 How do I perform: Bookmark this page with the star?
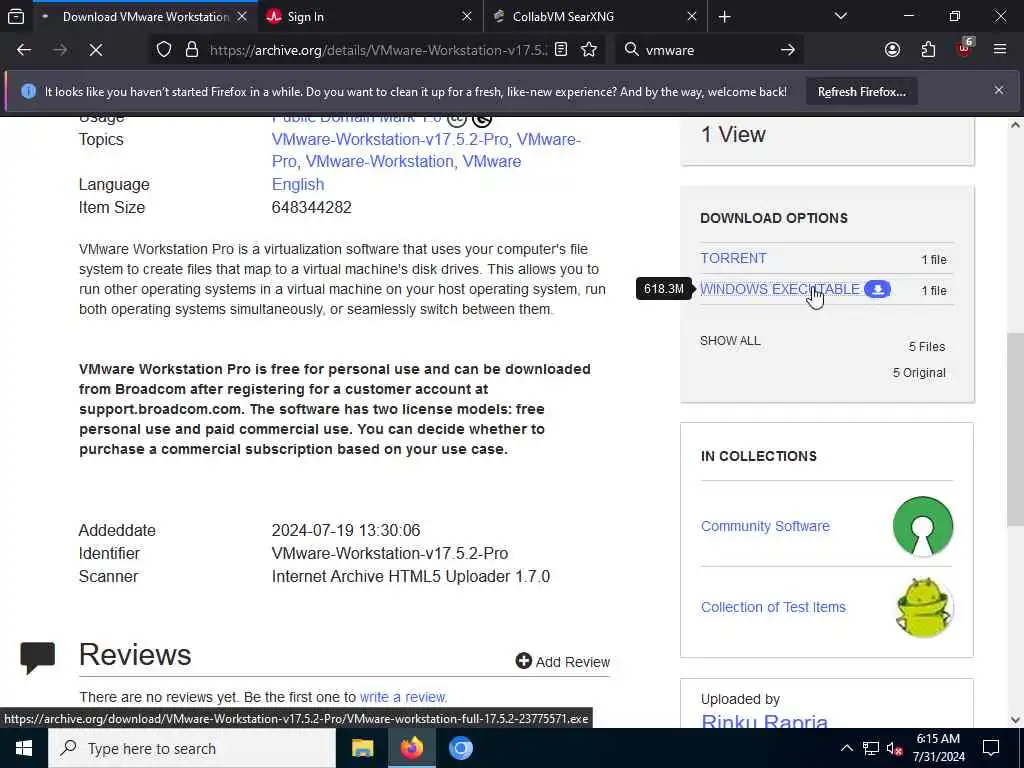point(589,50)
